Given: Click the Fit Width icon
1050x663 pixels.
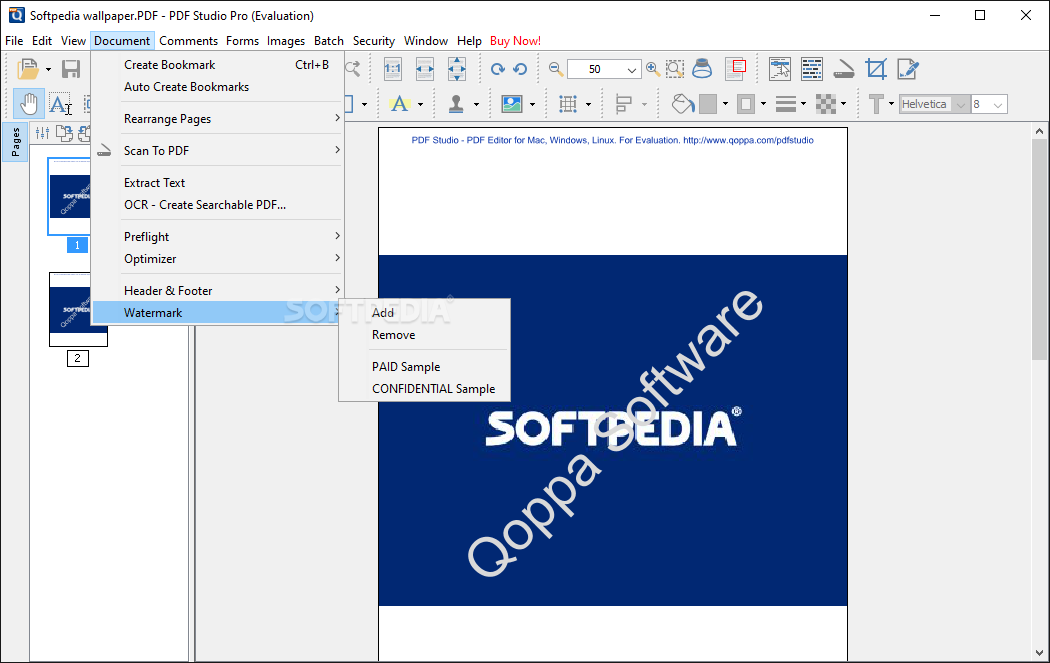Looking at the screenshot, I should (425, 68).
